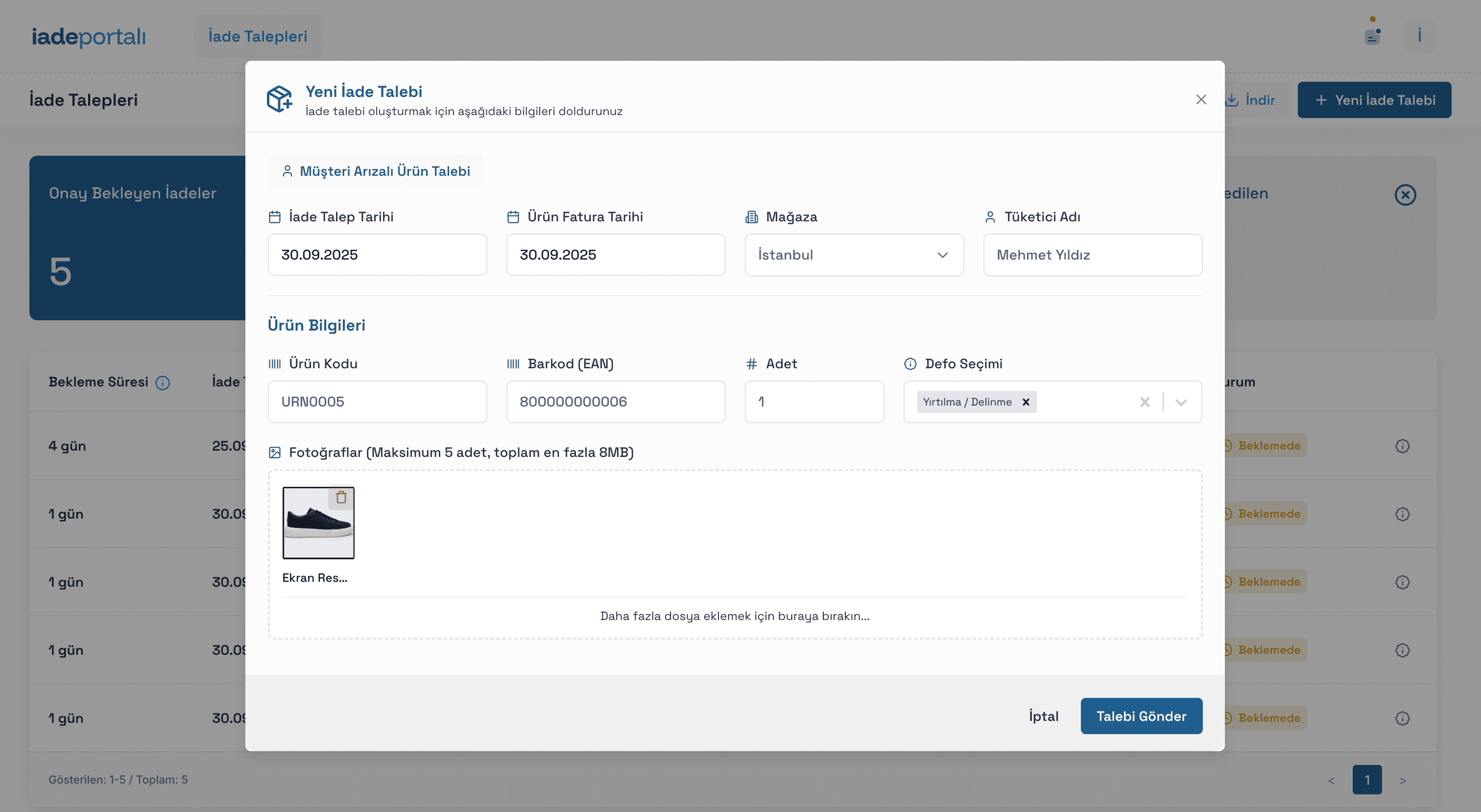This screenshot has width=1481, height=812.
Task: Click the İade Talep Tarihi date field
Action: click(x=377, y=255)
